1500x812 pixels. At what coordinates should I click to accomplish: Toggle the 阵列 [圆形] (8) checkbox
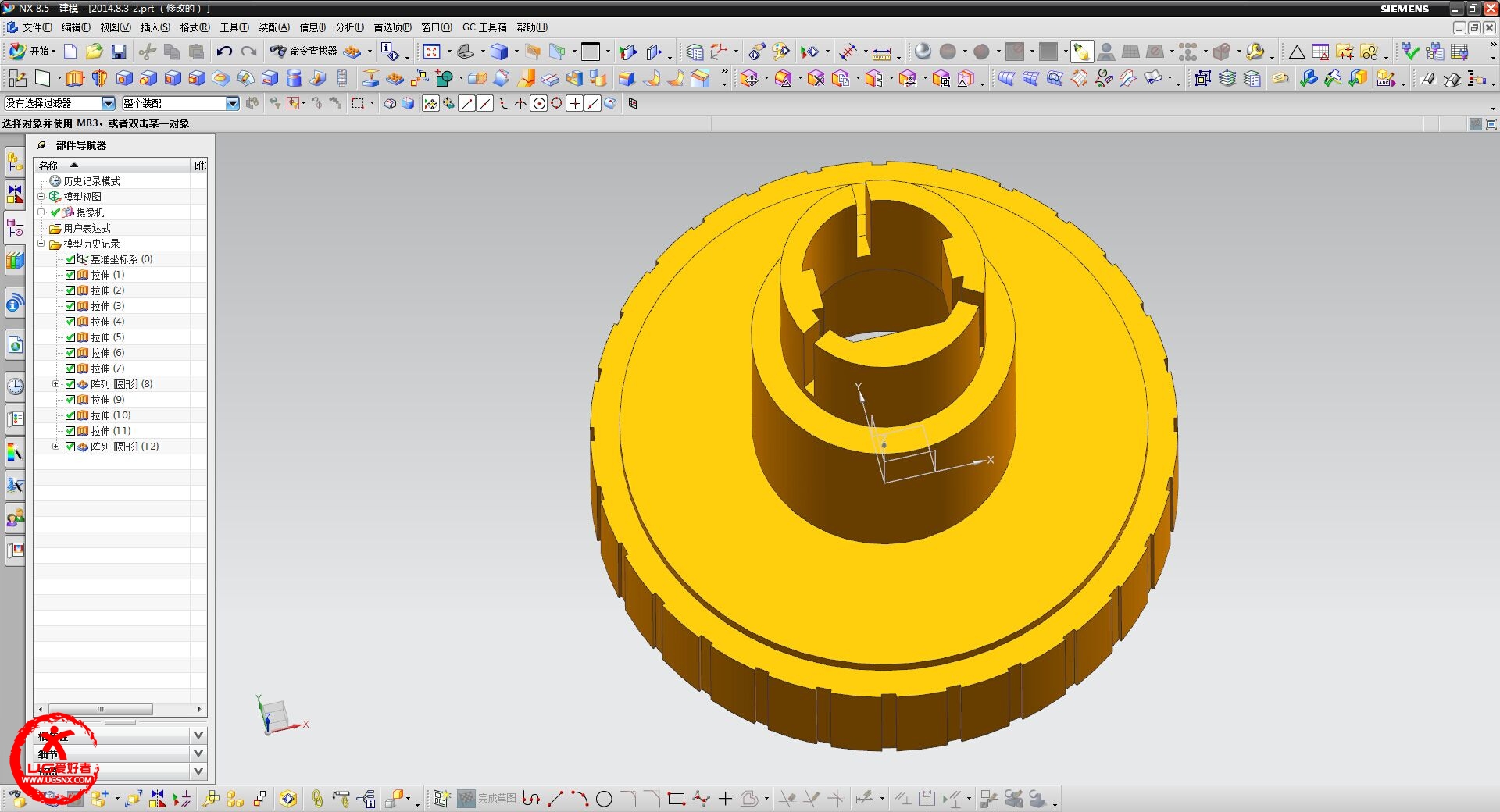[70, 384]
